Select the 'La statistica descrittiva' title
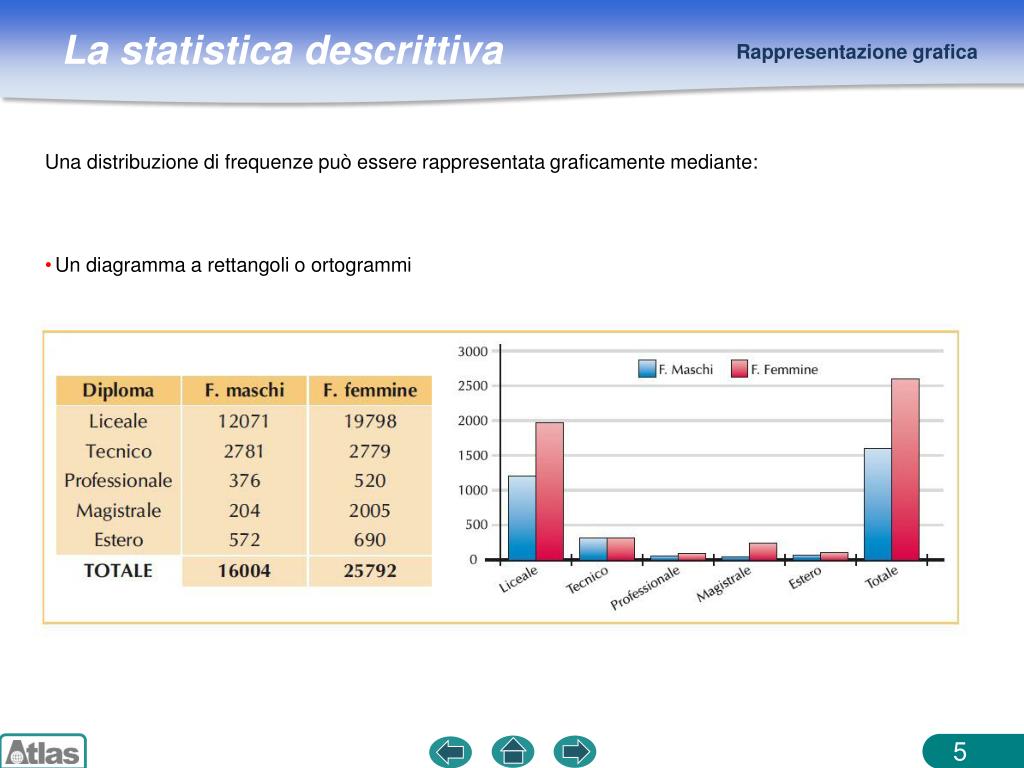1024x768 pixels. click(284, 50)
